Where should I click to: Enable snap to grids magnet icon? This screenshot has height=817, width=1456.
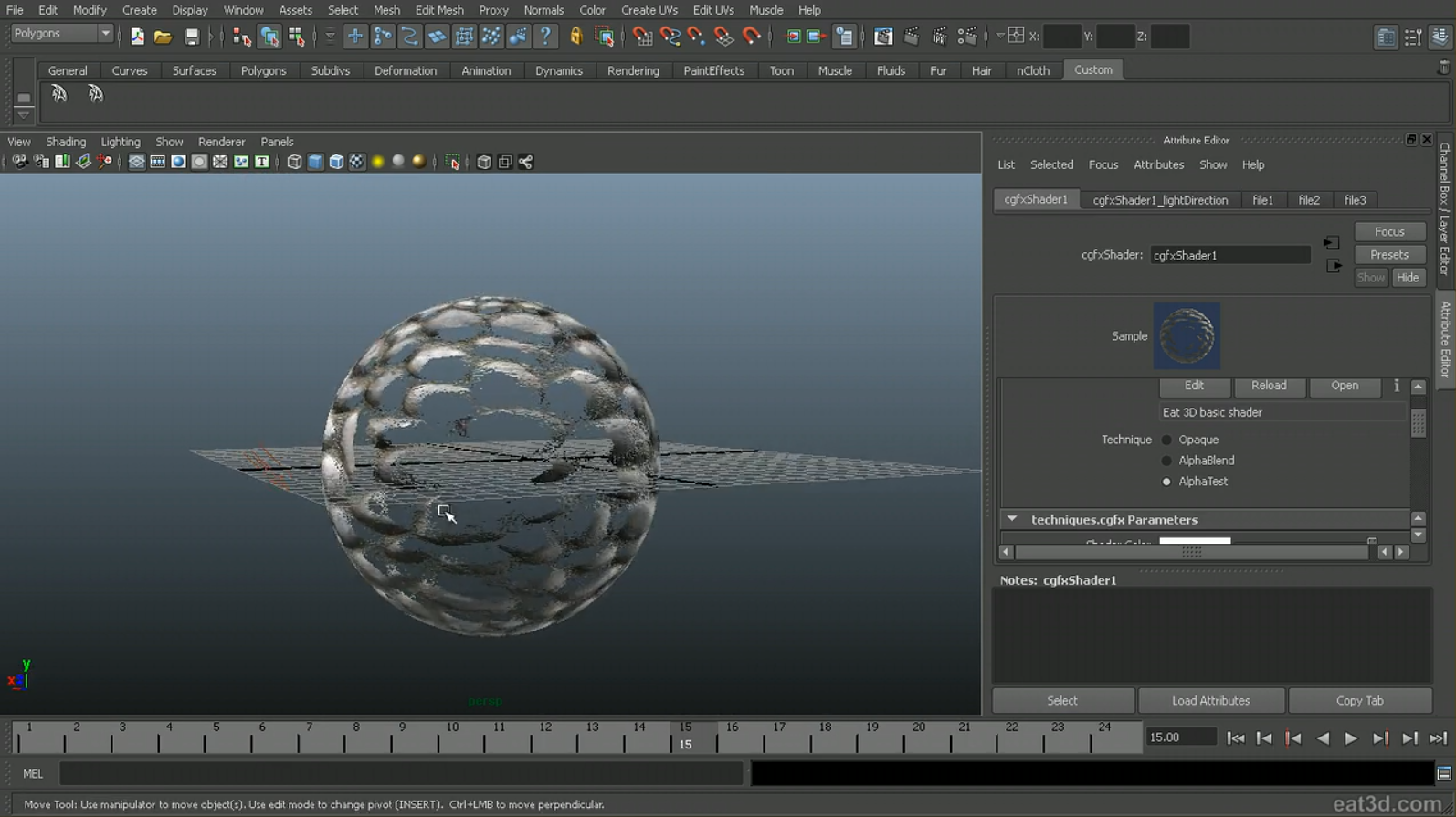pos(642,37)
